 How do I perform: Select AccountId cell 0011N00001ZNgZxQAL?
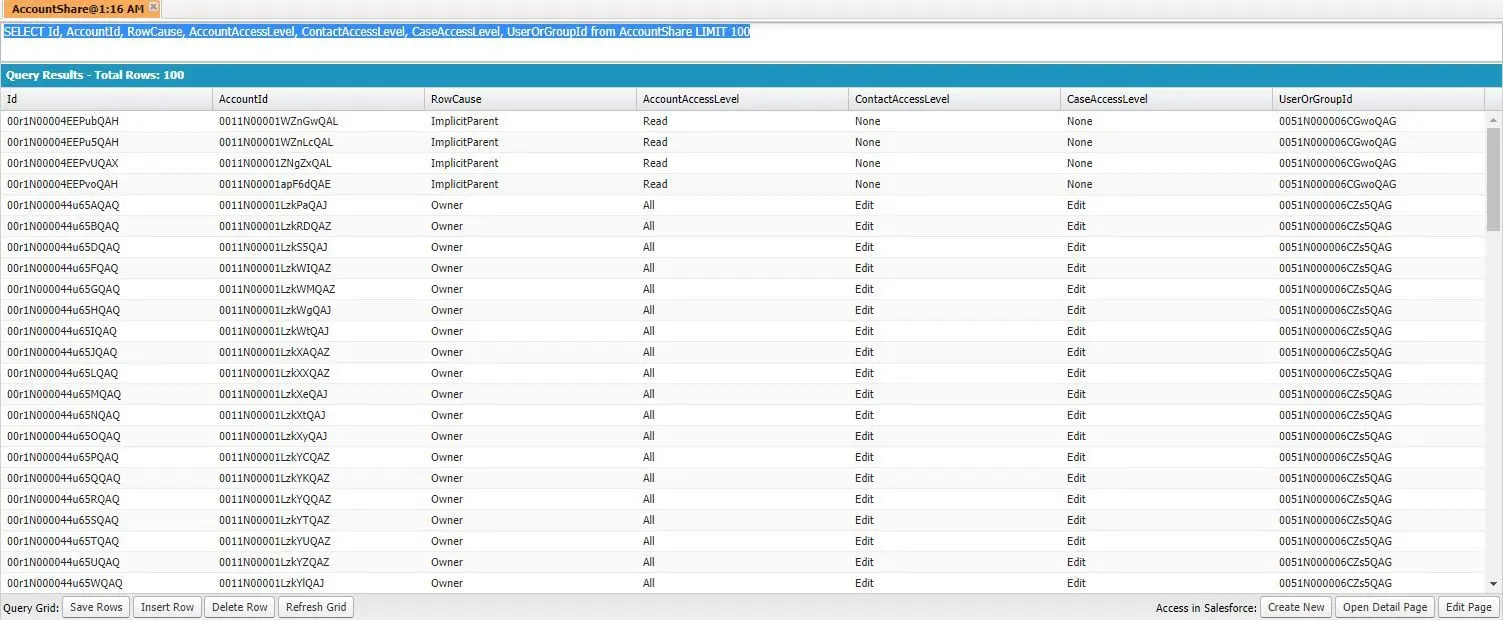pos(318,163)
